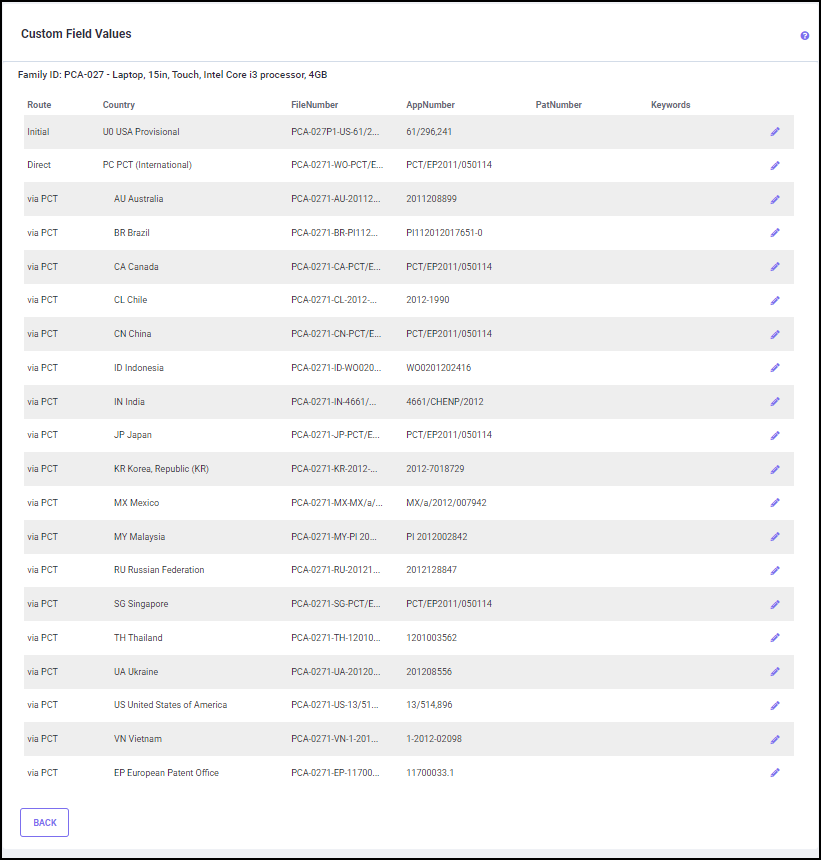Click the AppNumber column header
Image resolution: width=821 pixels, height=860 pixels.
pos(430,105)
